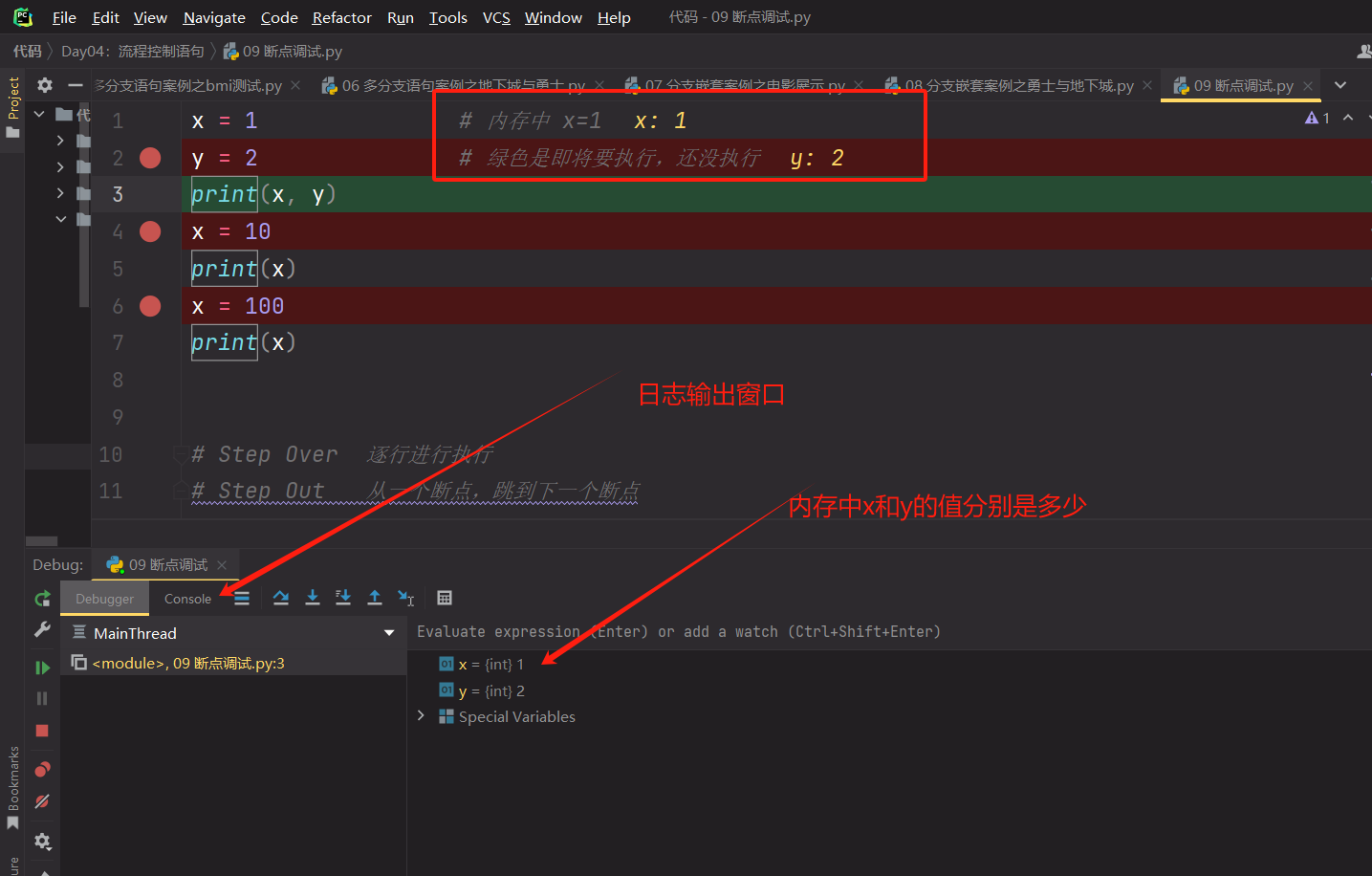
Task: Click the Evaluate expression input field
Action: point(889,632)
